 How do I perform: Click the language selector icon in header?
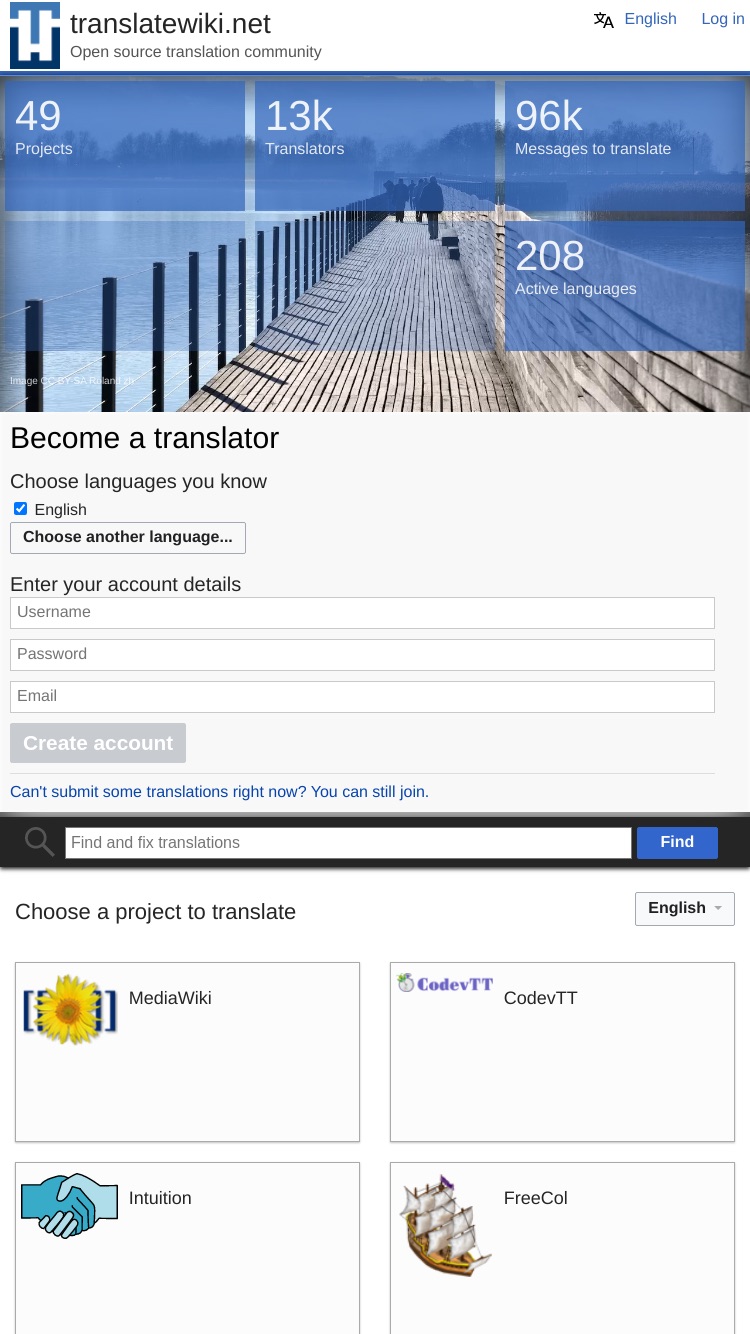[604, 20]
